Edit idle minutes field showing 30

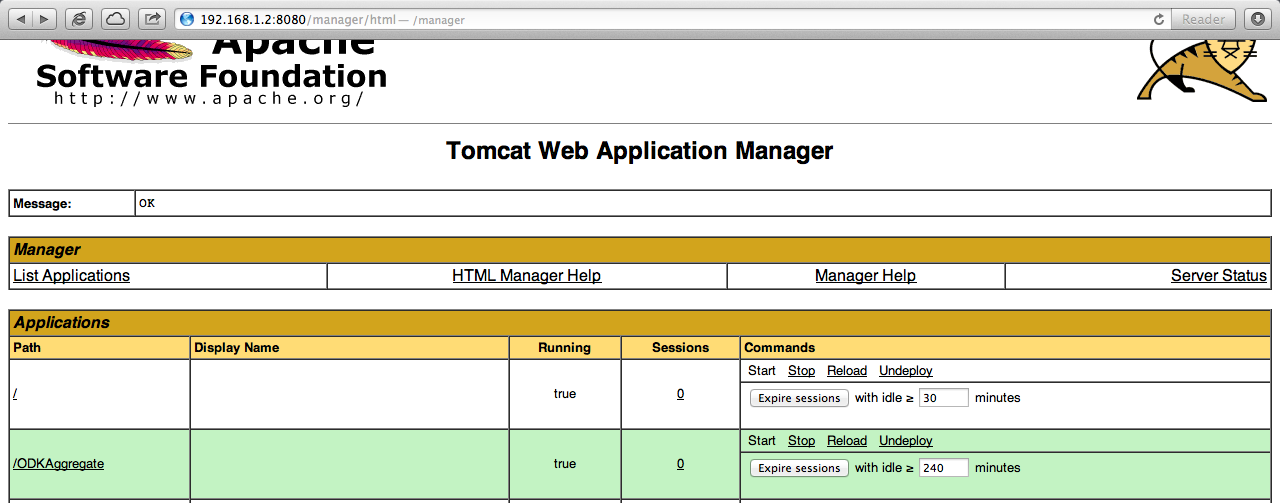pos(944,397)
